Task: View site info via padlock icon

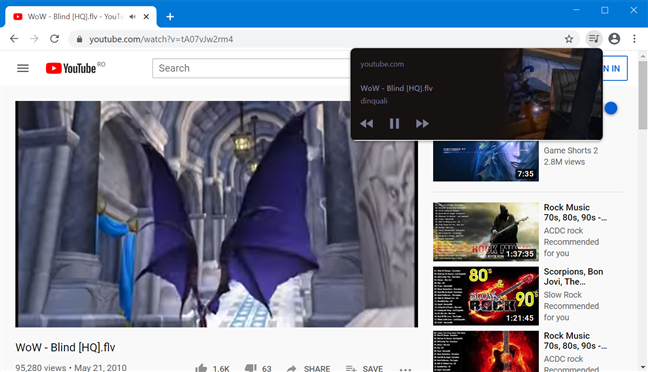Action: point(79,39)
